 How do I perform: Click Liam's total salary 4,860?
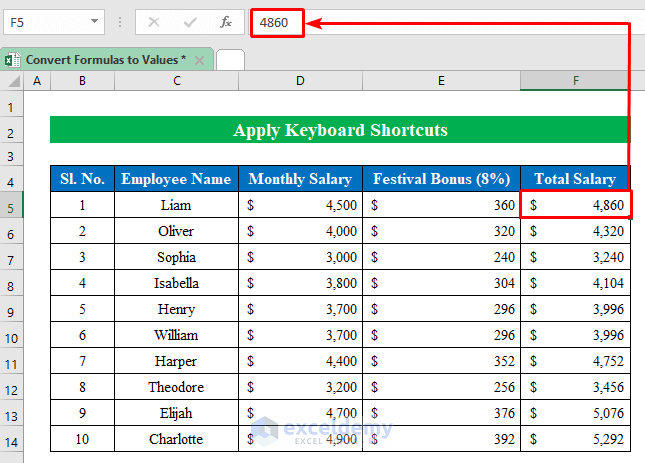coord(575,205)
